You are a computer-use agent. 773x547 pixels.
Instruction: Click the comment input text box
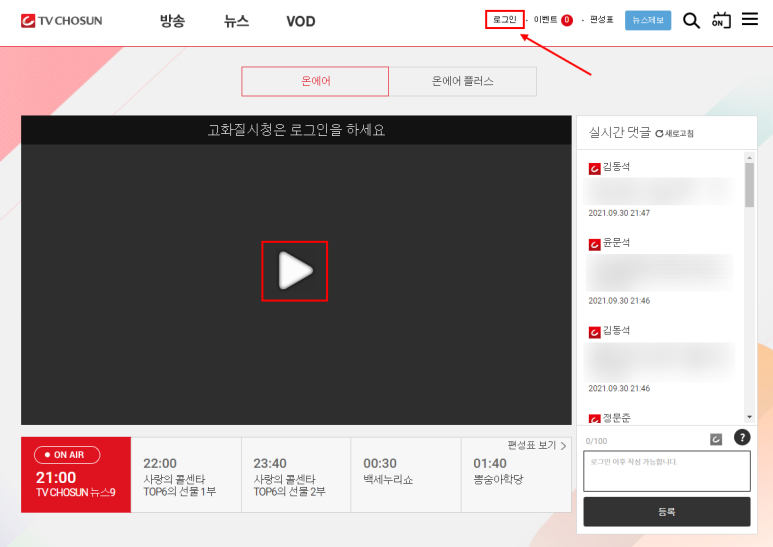pos(667,471)
